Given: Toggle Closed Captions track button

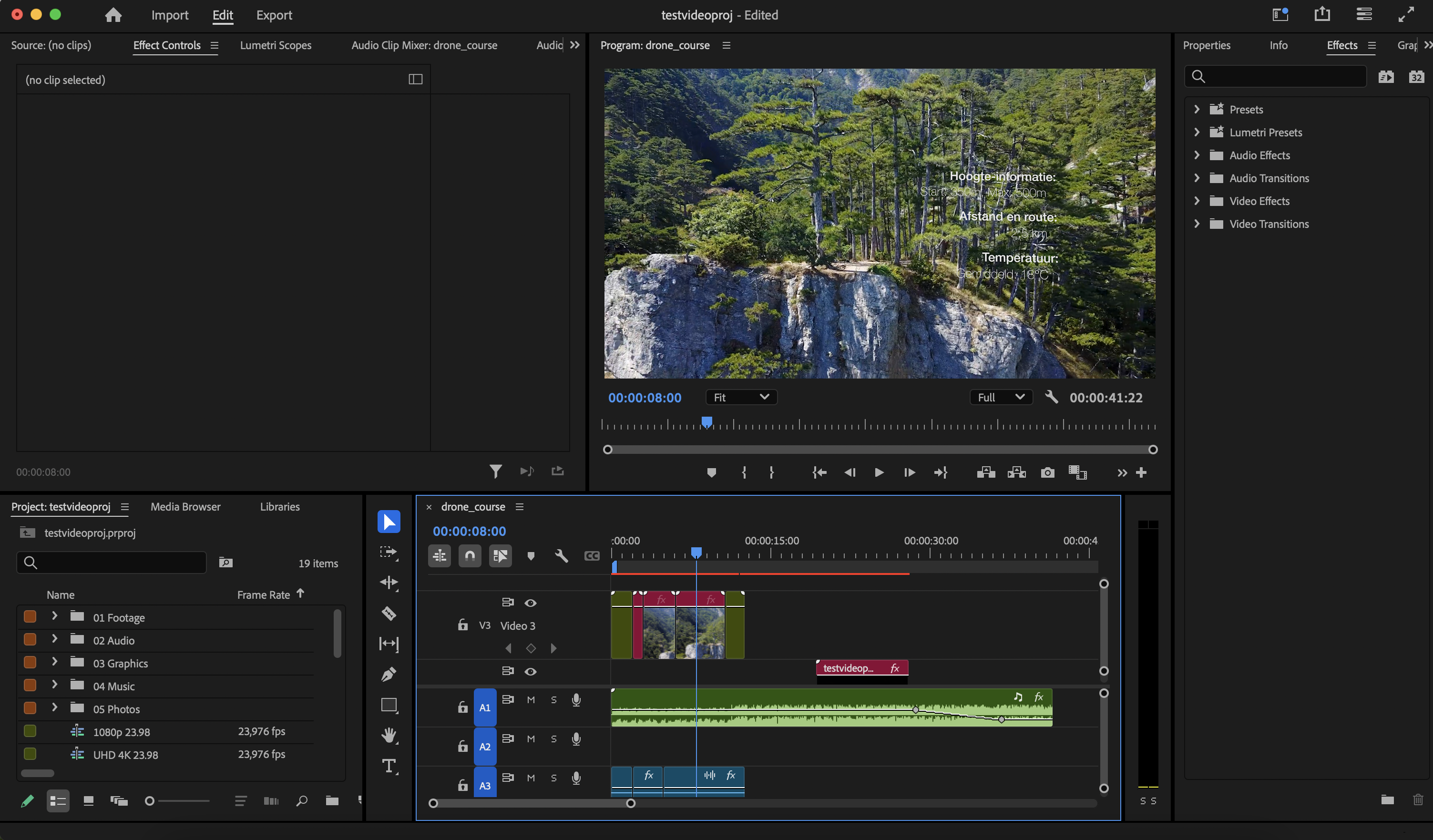Looking at the screenshot, I should point(592,556).
